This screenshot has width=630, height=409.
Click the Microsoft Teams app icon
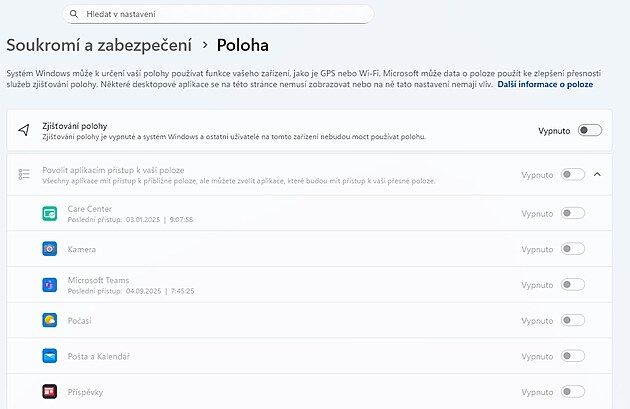click(x=50, y=285)
